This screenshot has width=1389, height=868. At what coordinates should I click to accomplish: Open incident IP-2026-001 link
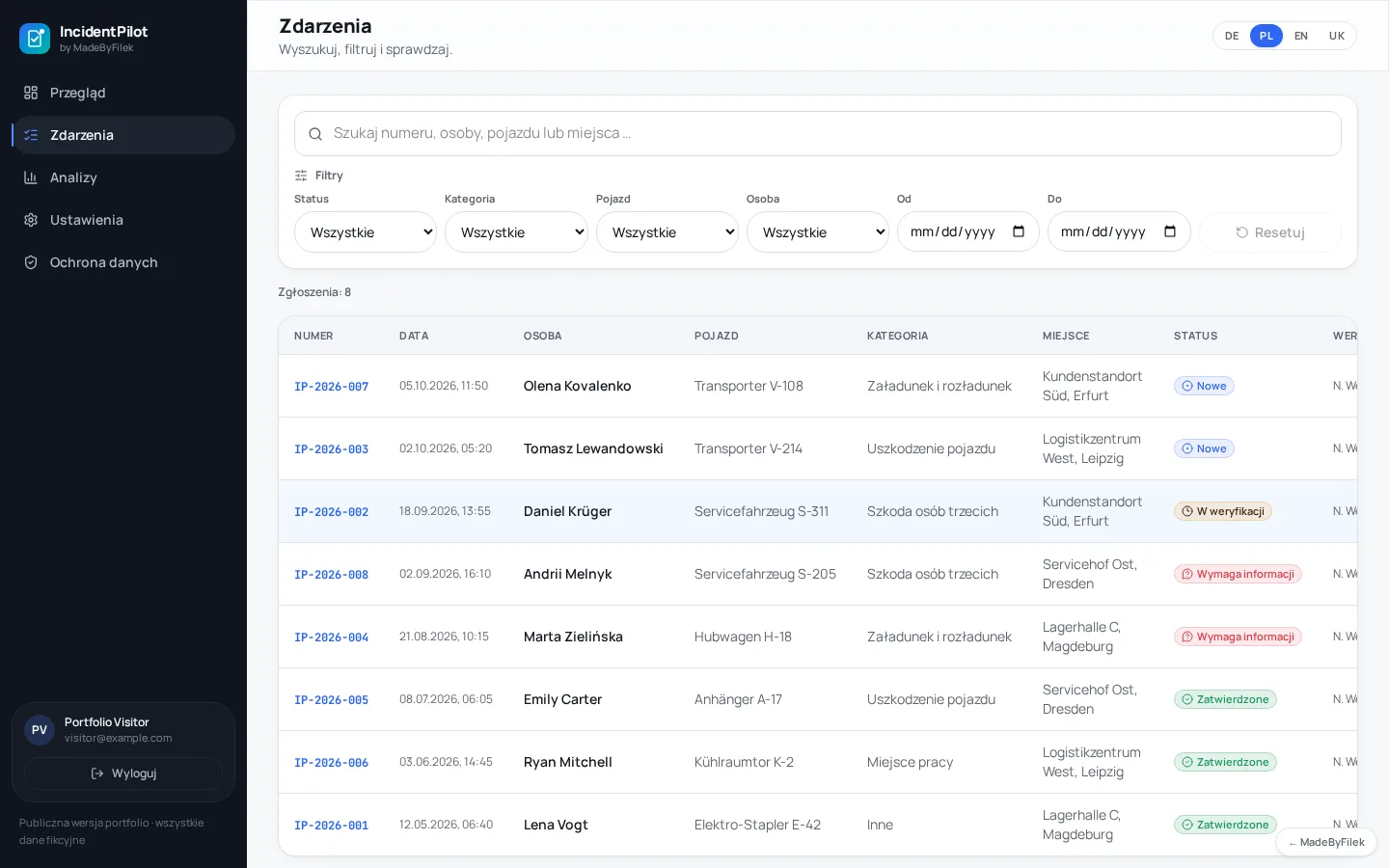pyautogui.click(x=332, y=826)
